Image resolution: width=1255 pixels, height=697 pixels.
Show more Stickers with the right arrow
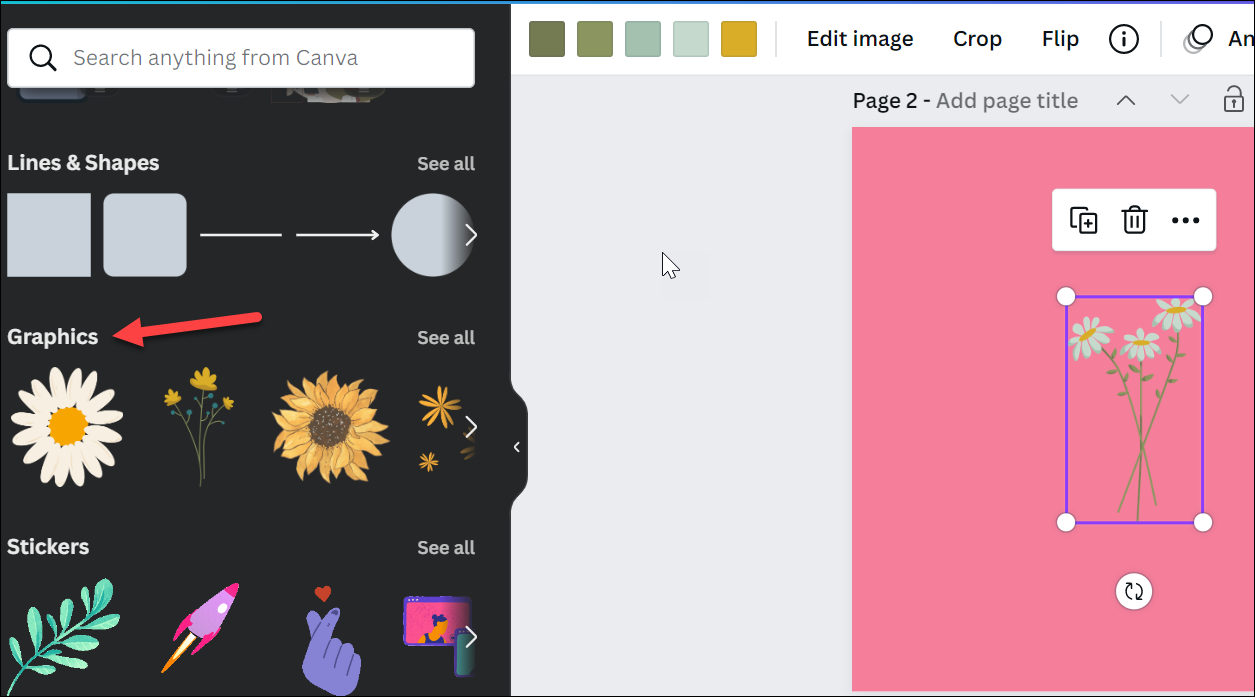(471, 637)
